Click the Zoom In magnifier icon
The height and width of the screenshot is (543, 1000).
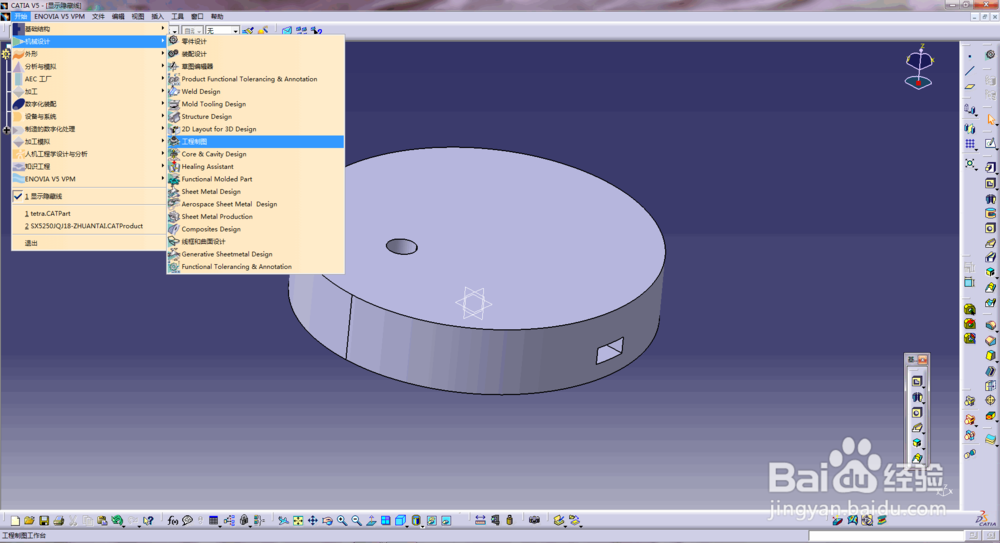coord(342,521)
